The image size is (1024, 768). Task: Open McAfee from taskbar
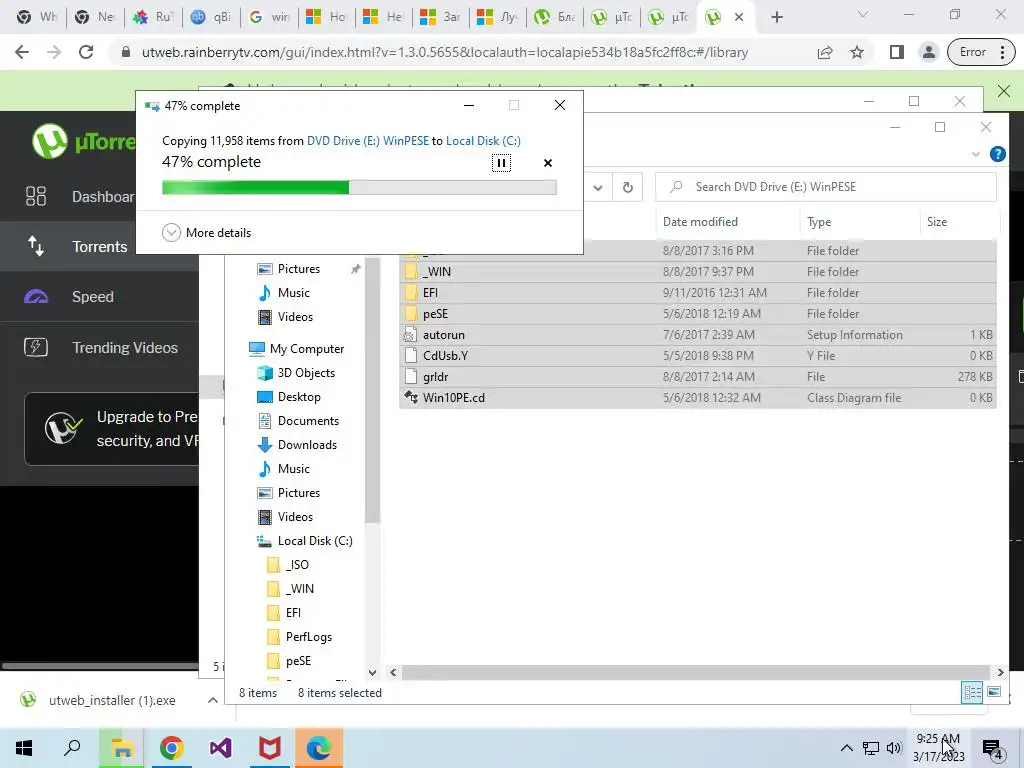click(269, 748)
